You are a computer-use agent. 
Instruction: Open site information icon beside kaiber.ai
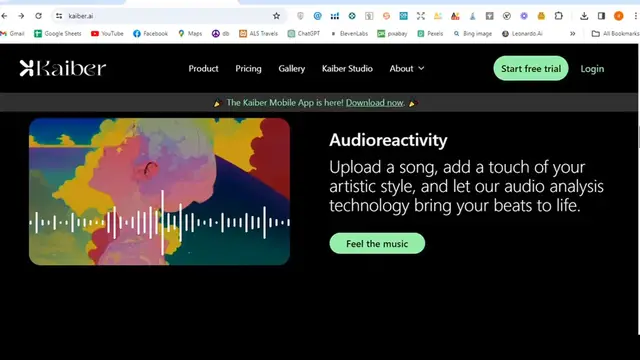coord(59,16)
